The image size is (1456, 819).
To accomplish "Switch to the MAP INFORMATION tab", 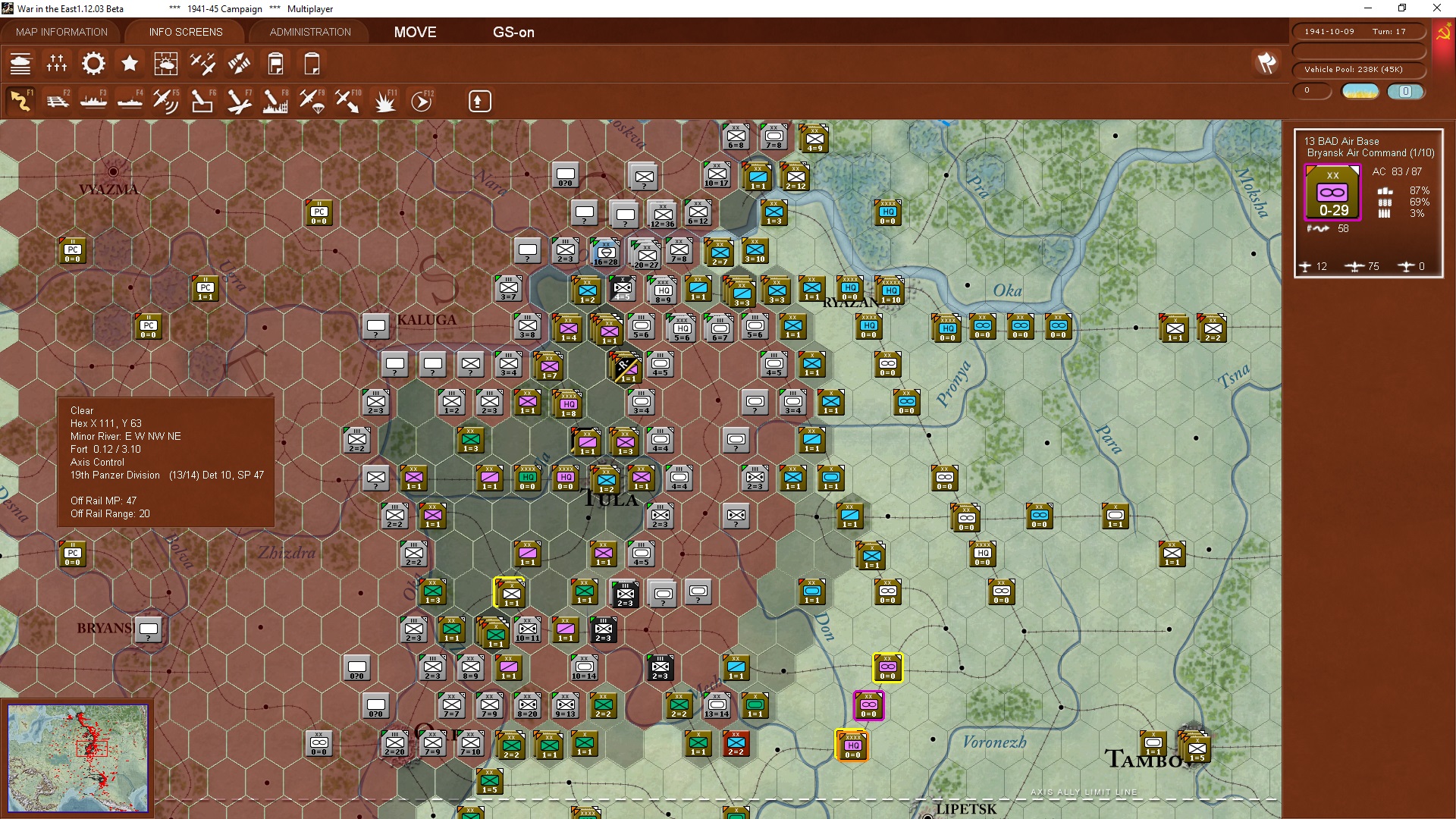I will pos(61,32).
